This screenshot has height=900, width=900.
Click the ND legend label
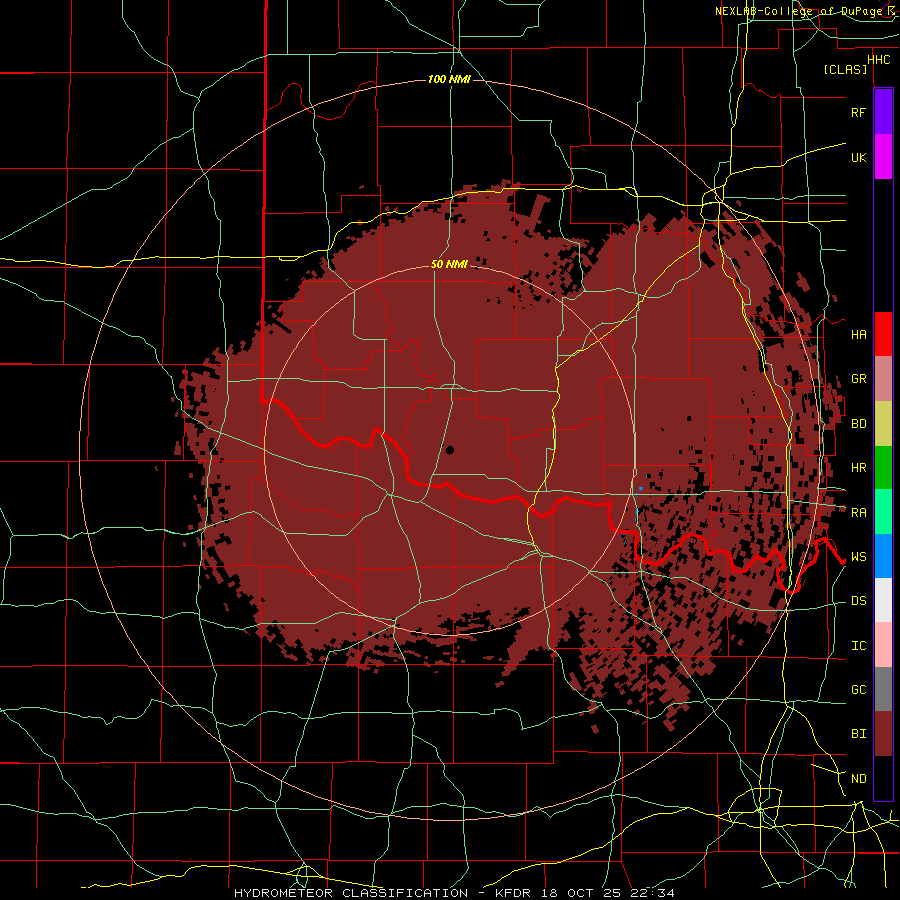coord(858,779)
